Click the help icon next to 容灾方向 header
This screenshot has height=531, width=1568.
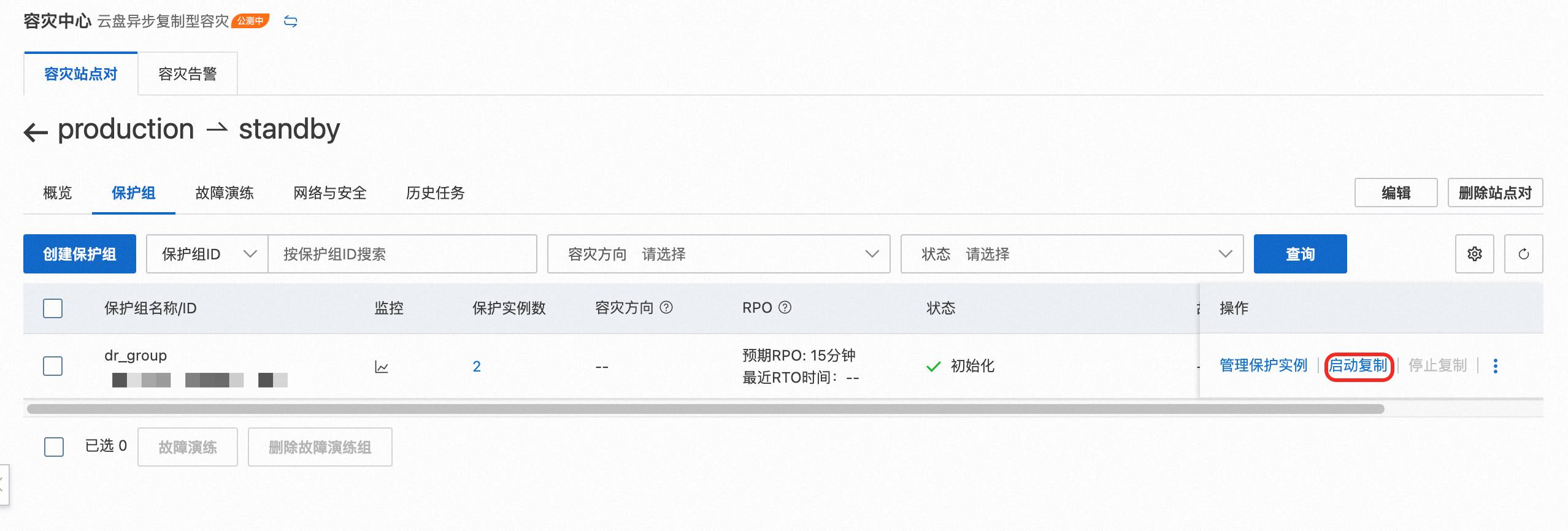pyautogui.click(x=666, y=307)
